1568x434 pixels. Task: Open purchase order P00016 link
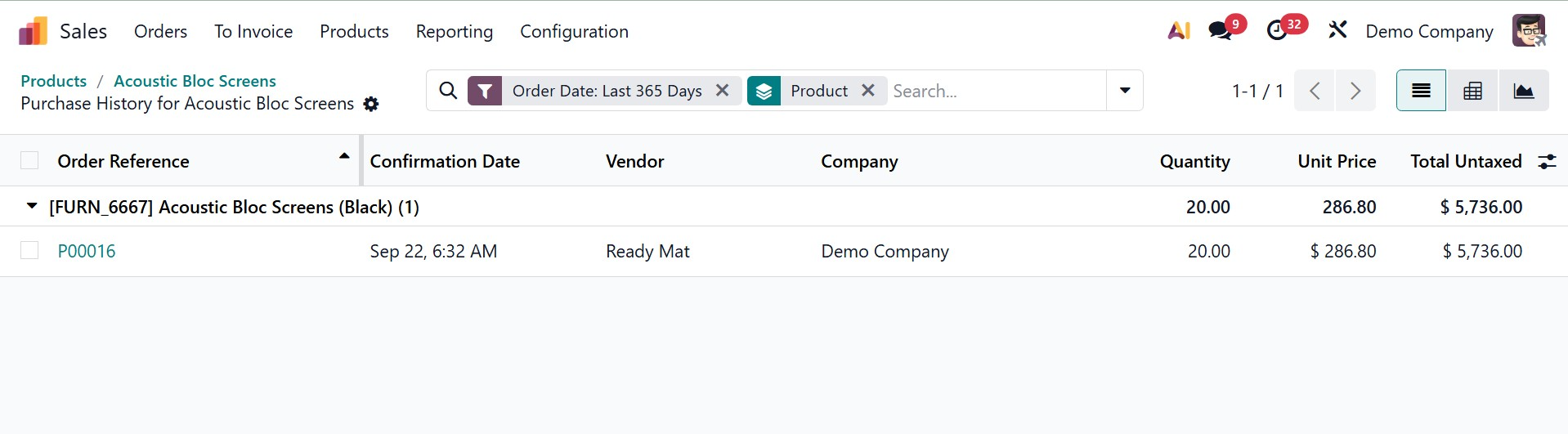87,251
